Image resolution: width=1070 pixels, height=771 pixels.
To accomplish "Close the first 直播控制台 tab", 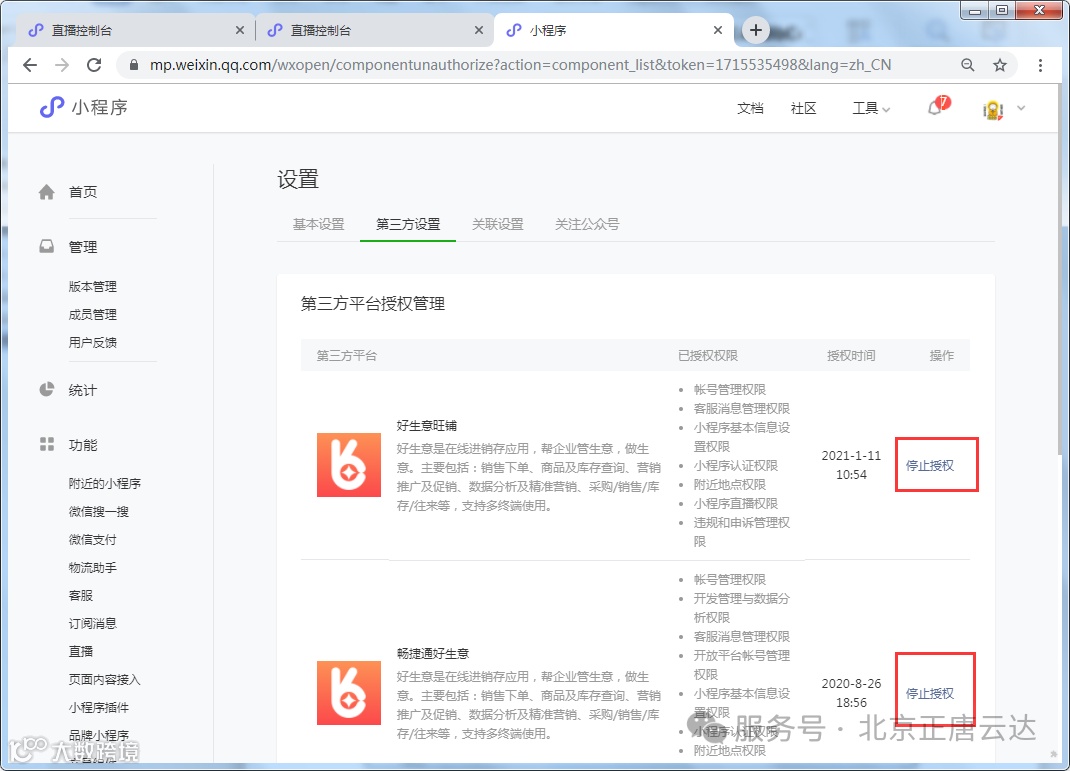I will pyautogui.click(x=240, y=30).
